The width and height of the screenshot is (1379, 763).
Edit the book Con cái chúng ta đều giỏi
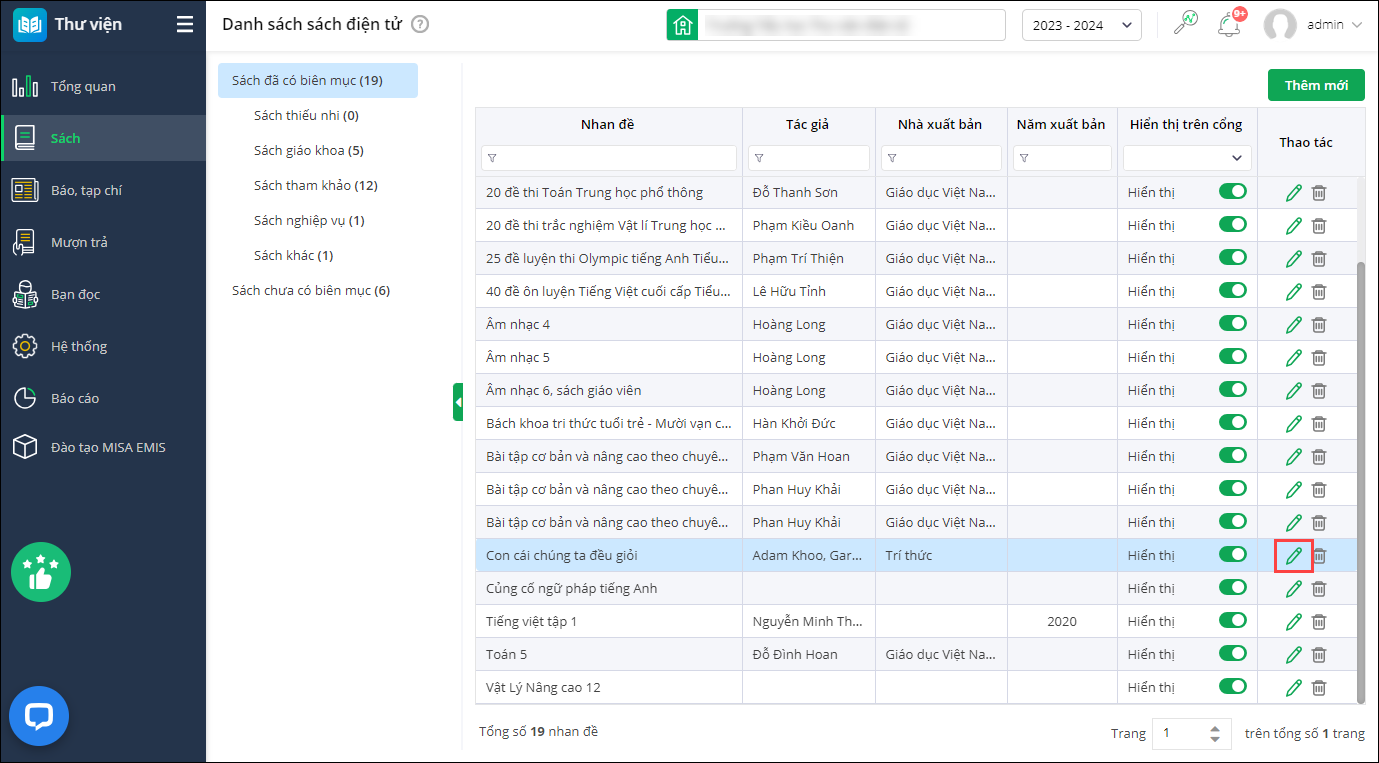point(1294,556)
